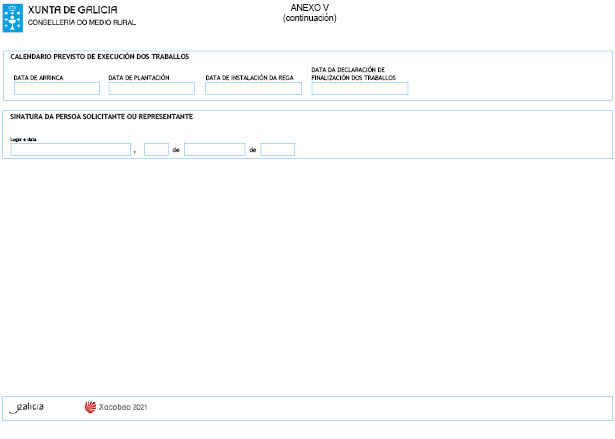Screen dimensions: 615x439
Task: Focus the Data de arrinca field
Action: (57, 89)
